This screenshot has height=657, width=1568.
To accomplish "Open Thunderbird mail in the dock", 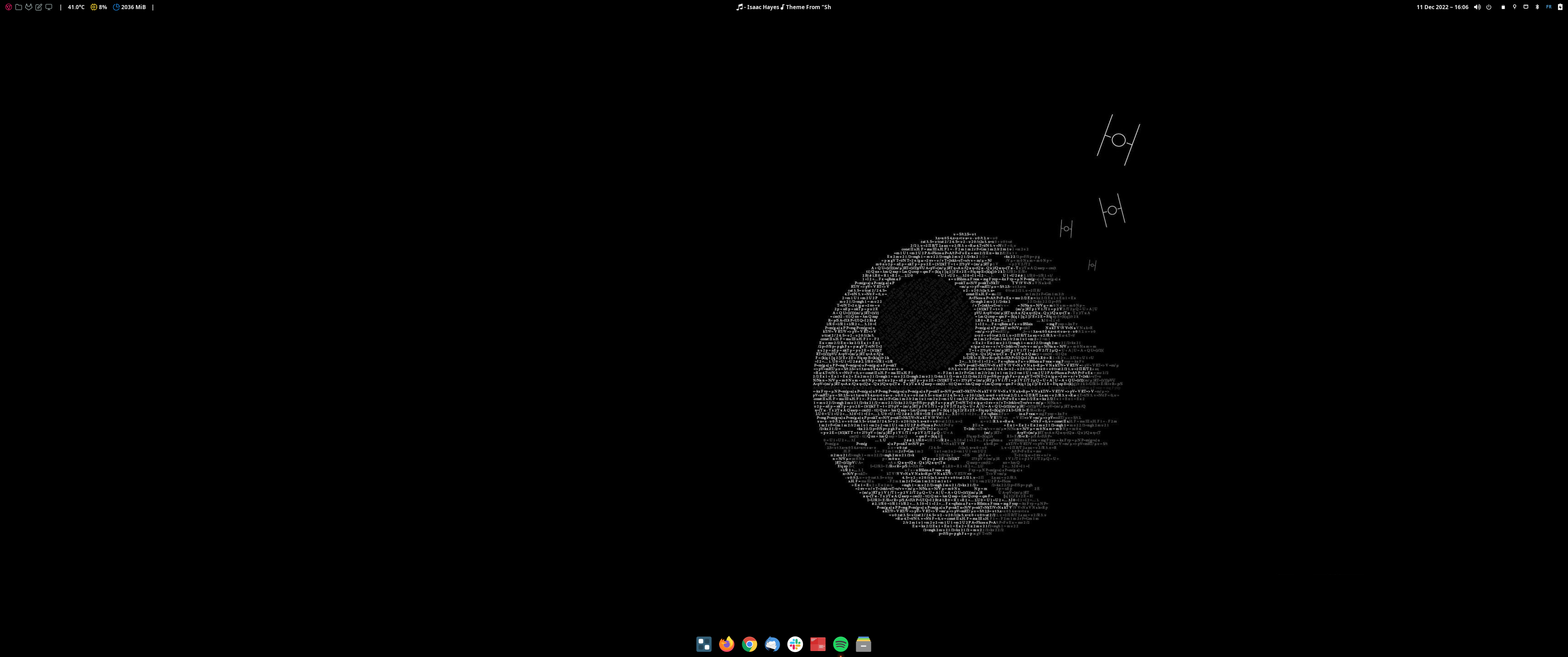I will tap(772, 644).
